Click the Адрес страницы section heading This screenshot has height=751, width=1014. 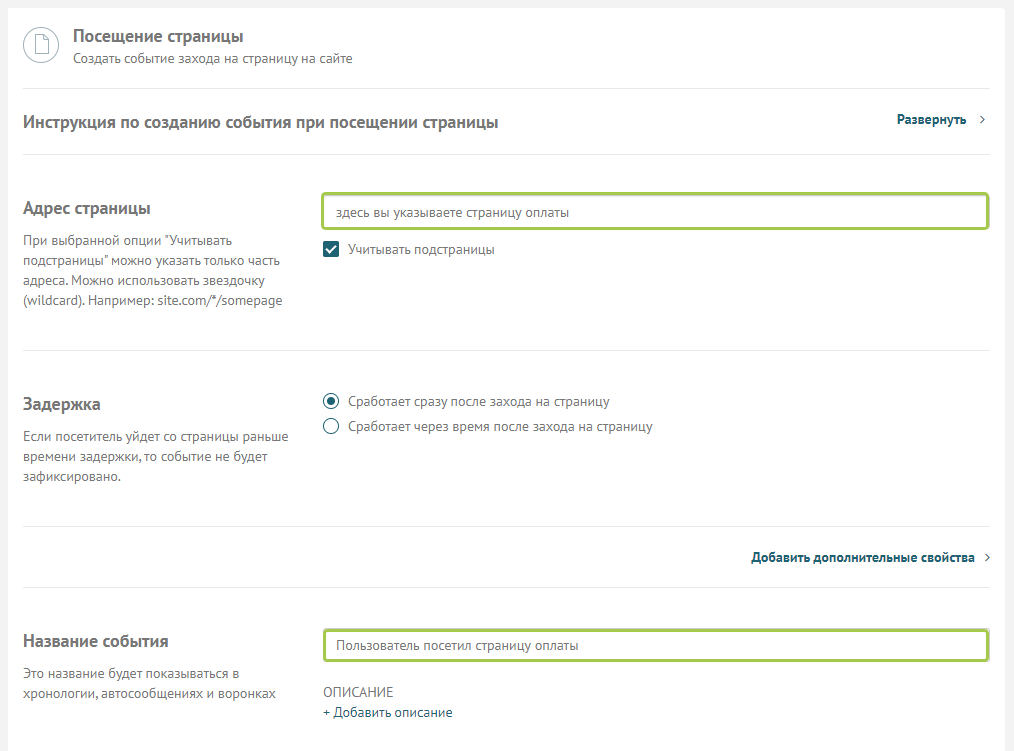pos(86,209)
